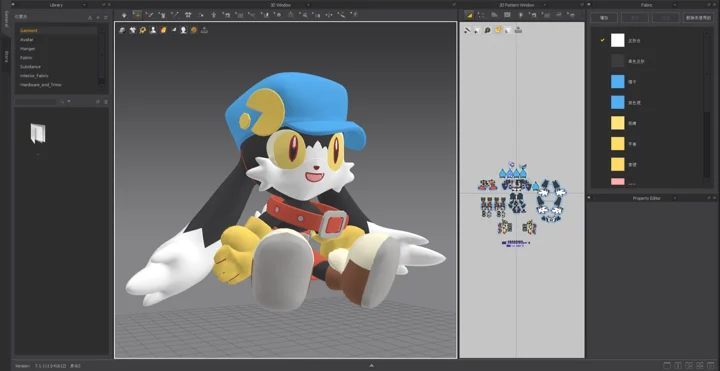Select the first yellow fabric swatch
This screenshot has width=720, height=371.
click(x=618, y=123)
